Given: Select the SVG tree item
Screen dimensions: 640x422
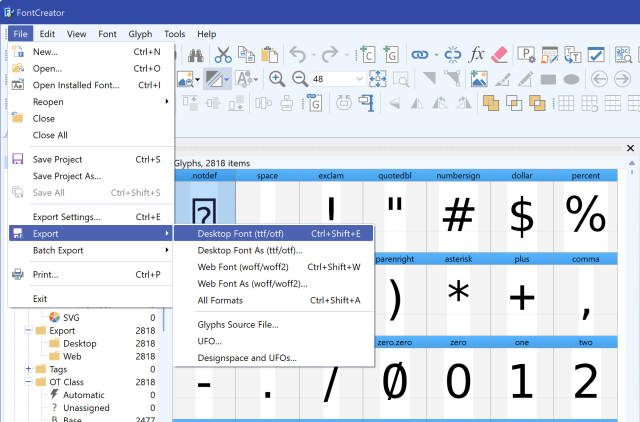Looking at the screenshot, I should (x=71, y=317).
